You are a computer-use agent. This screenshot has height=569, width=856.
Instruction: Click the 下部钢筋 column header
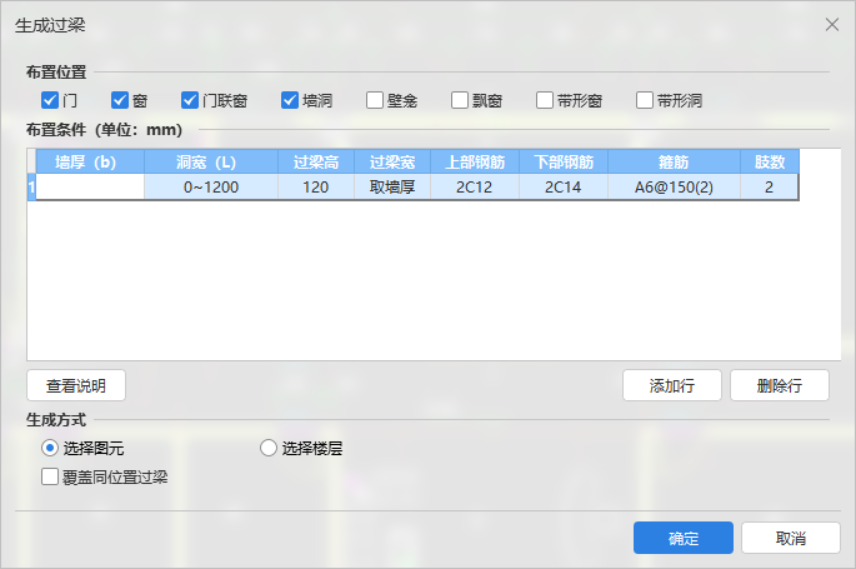pyautogui.click(x=563, y=162)
